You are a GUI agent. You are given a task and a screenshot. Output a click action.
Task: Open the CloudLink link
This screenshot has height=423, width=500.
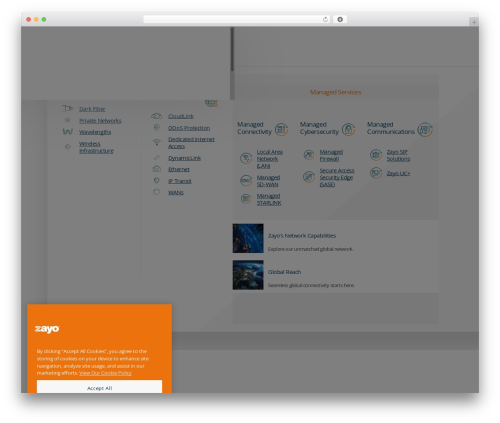[181, 116]
